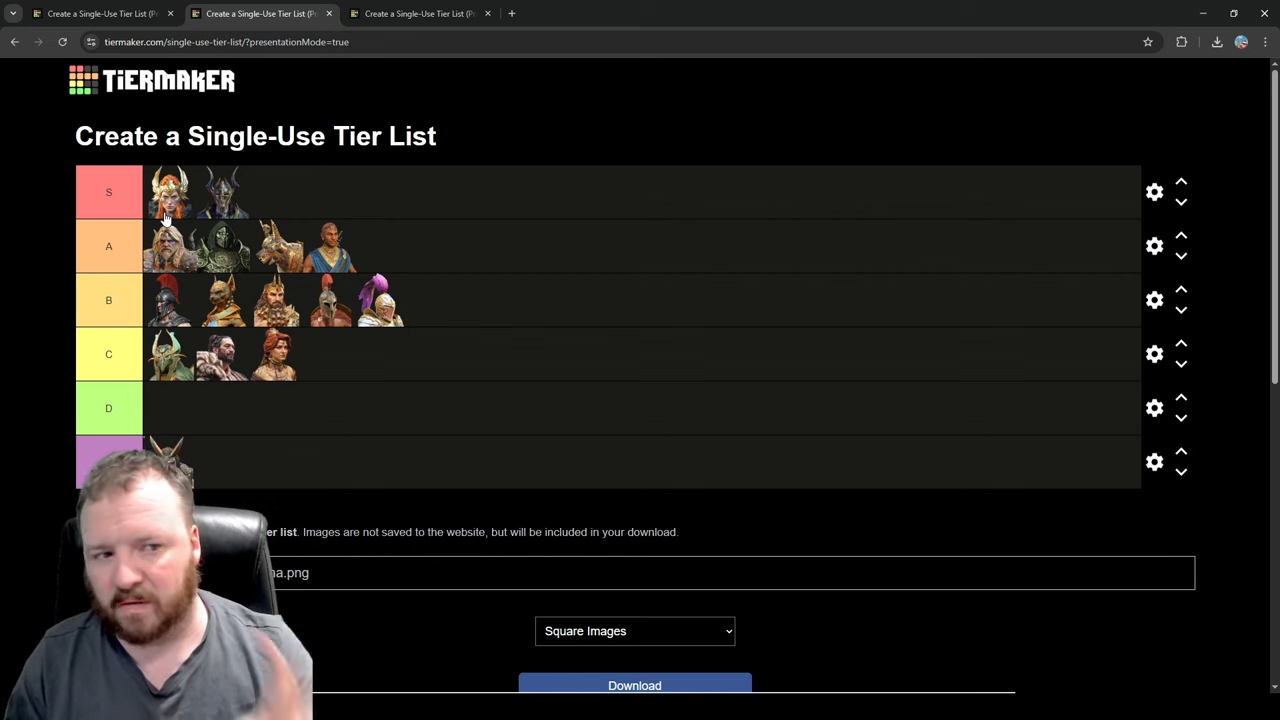This screenshot has height=720, width=1280.
Task: Switch to the first browser tab
Action: tap(100, 13)
